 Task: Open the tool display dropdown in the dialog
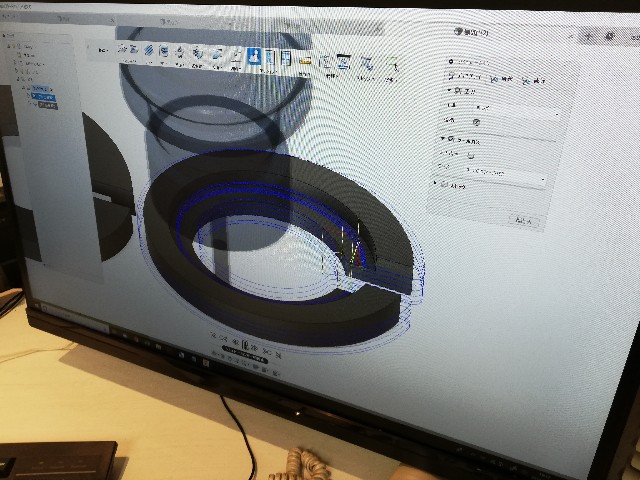(x=518, y=109)
